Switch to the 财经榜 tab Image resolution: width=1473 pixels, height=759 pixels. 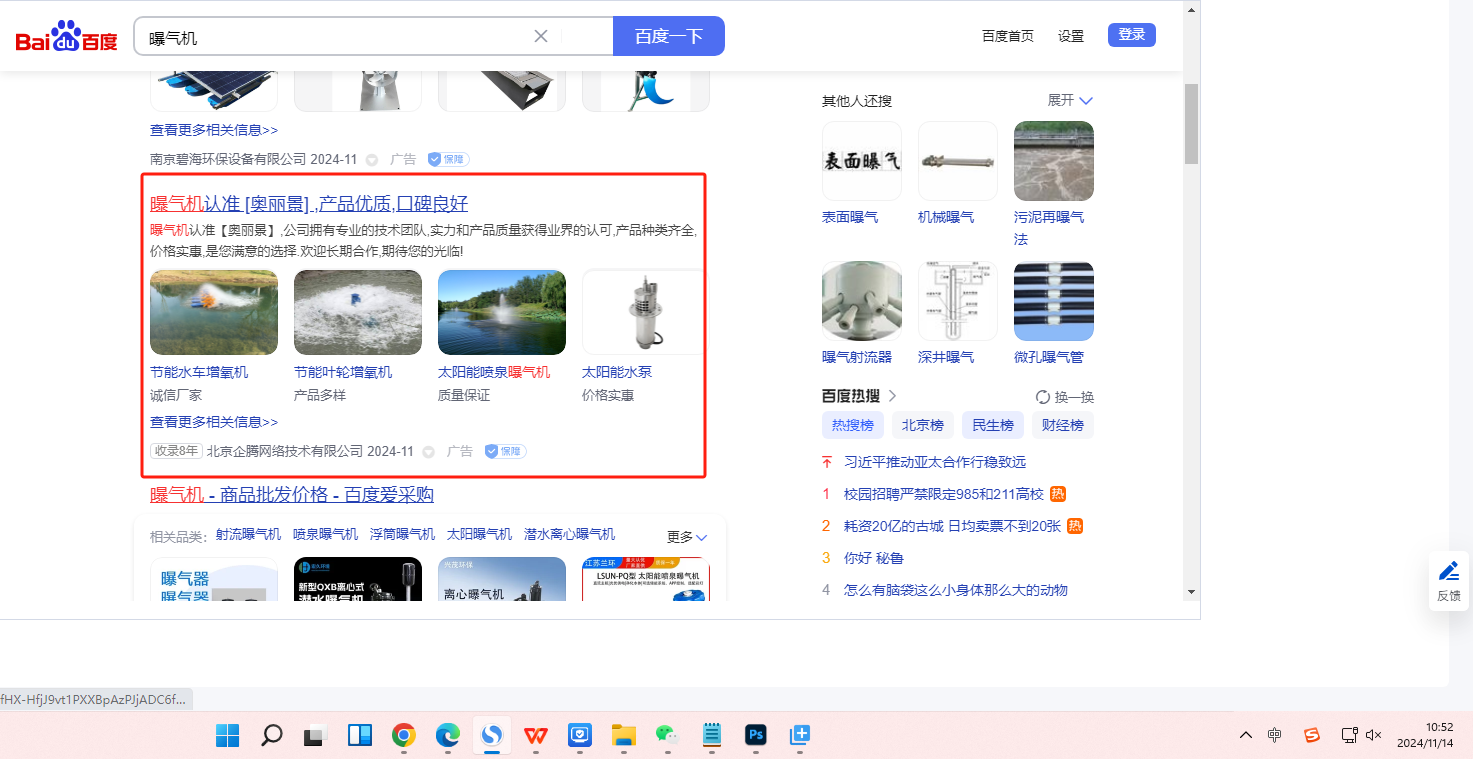click(x=1063, y=425)
